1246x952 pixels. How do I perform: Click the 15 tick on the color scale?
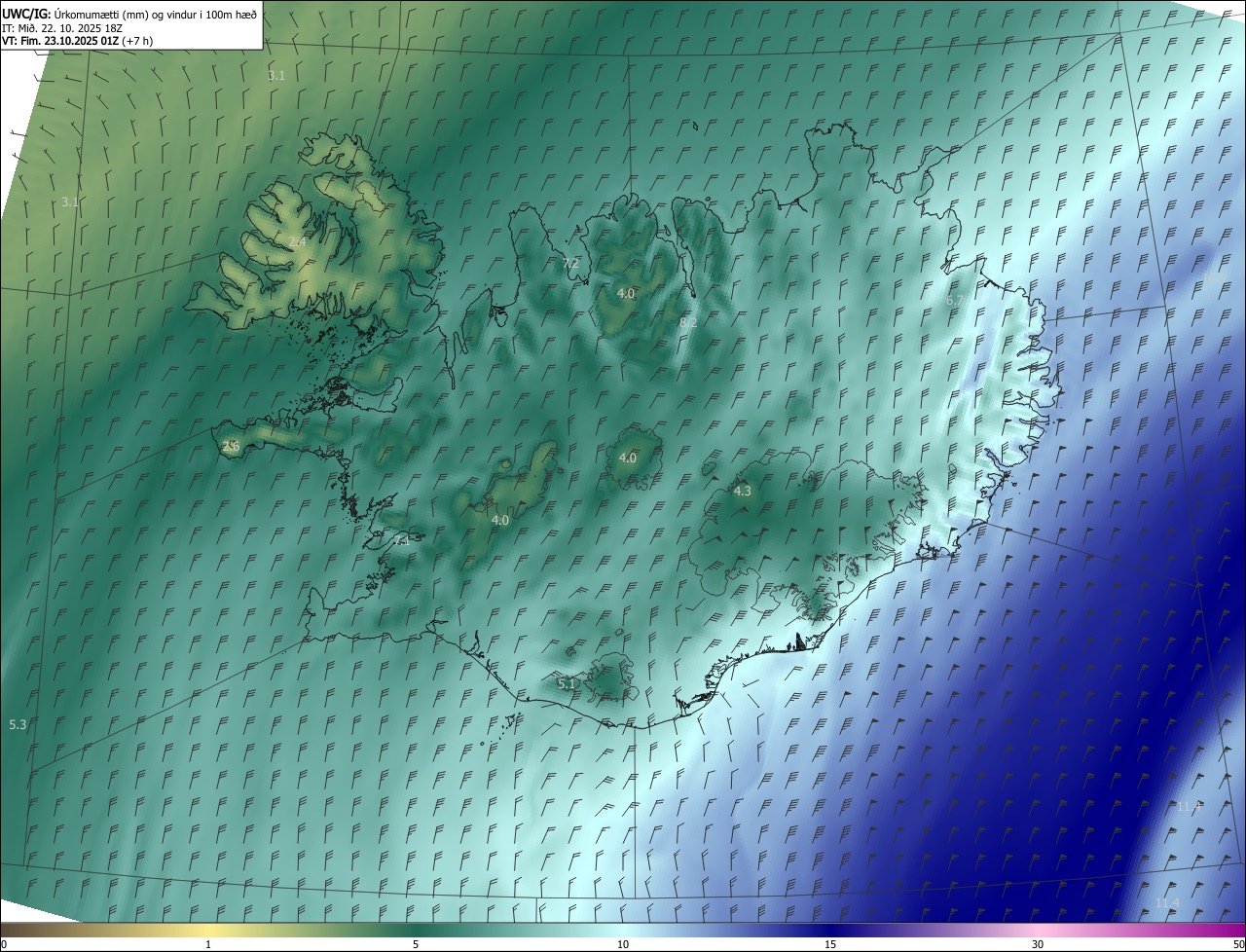click(830, 944)
